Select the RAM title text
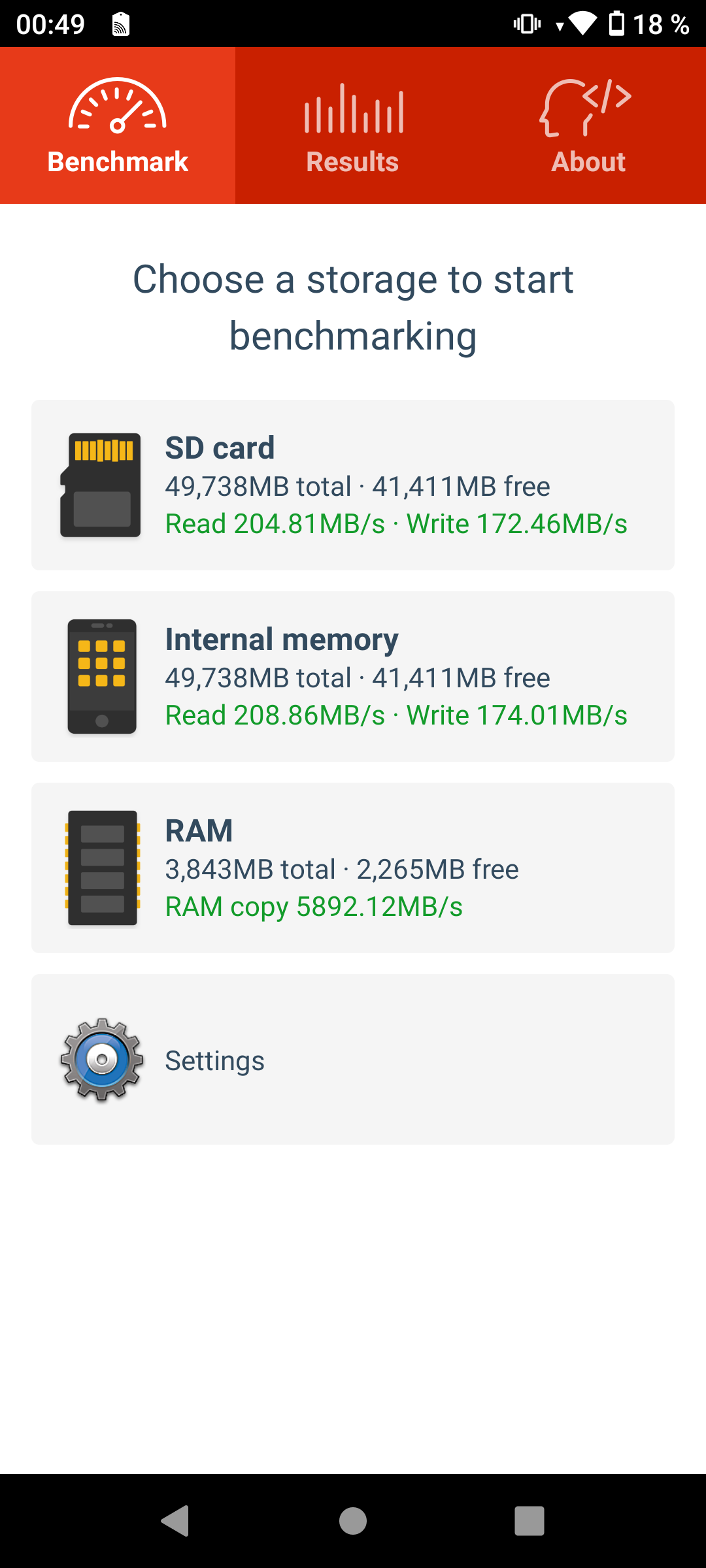The height and width of the screenshot is (1568, 706). click(x=199, y=831)
